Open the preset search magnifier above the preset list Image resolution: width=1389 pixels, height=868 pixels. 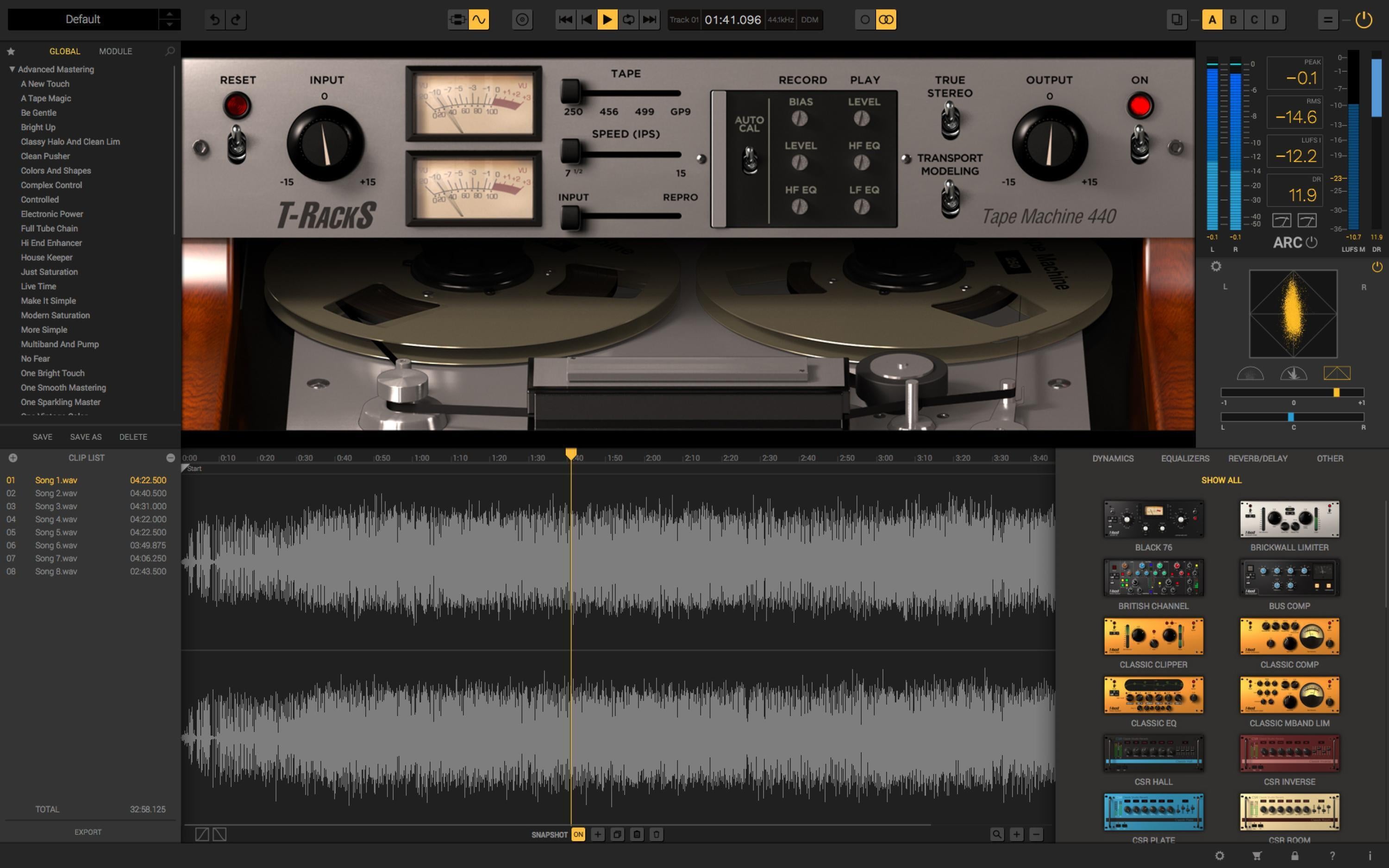169,50
